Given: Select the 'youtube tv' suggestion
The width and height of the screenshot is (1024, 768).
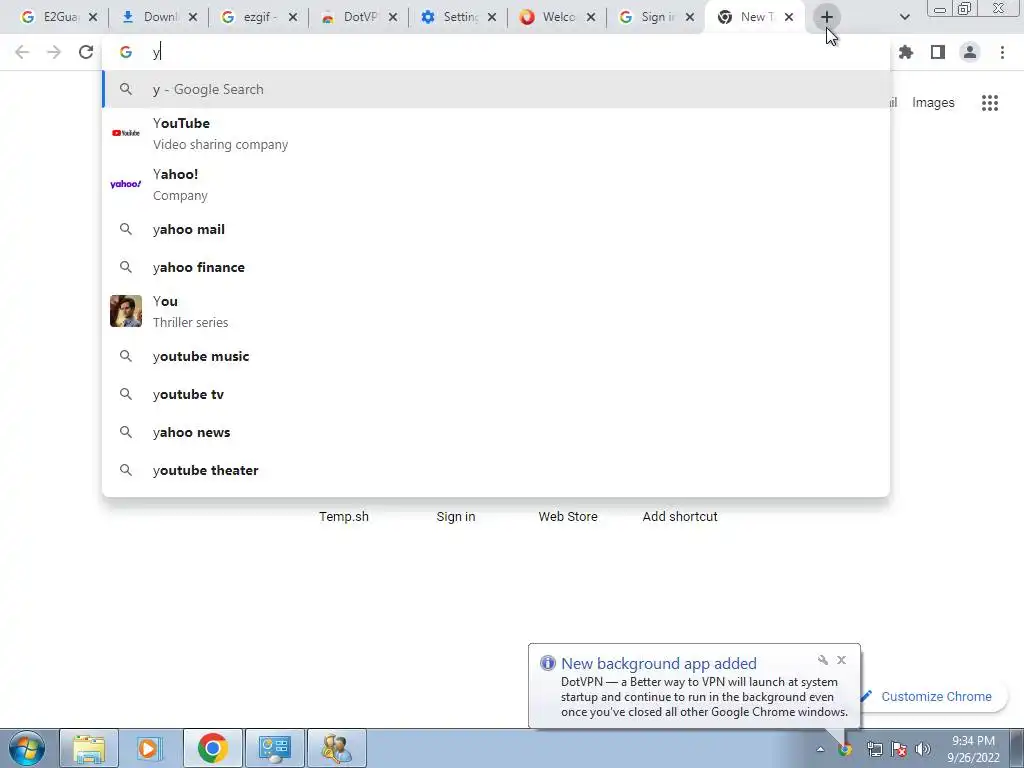Looking at the screenshot, I should [496, 394].
